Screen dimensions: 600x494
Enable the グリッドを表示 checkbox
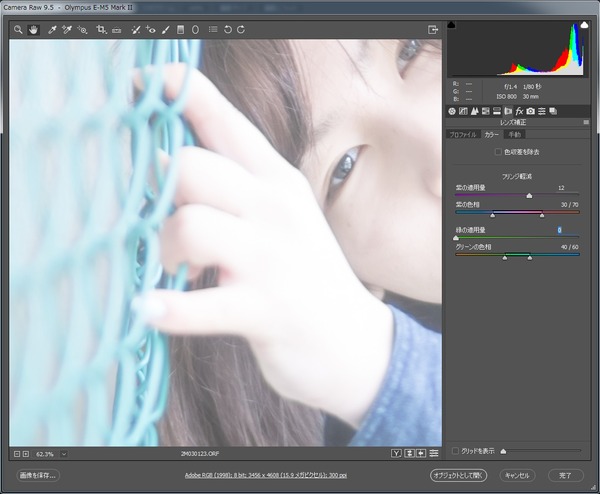click(x=455, y=451)
